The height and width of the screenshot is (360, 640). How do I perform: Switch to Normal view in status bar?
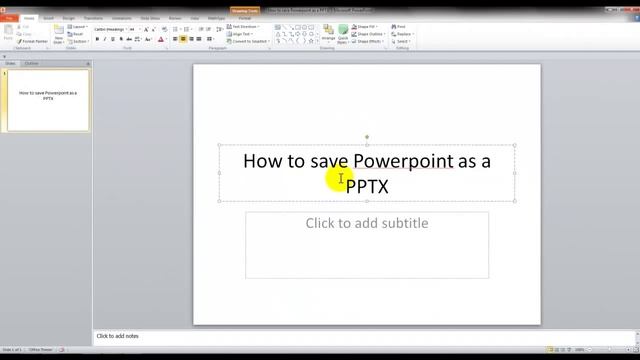550,350
